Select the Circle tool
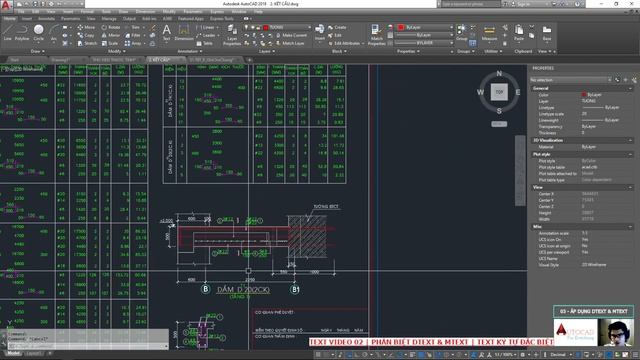This screenshot has height=360, width=640. click(38, 32)
